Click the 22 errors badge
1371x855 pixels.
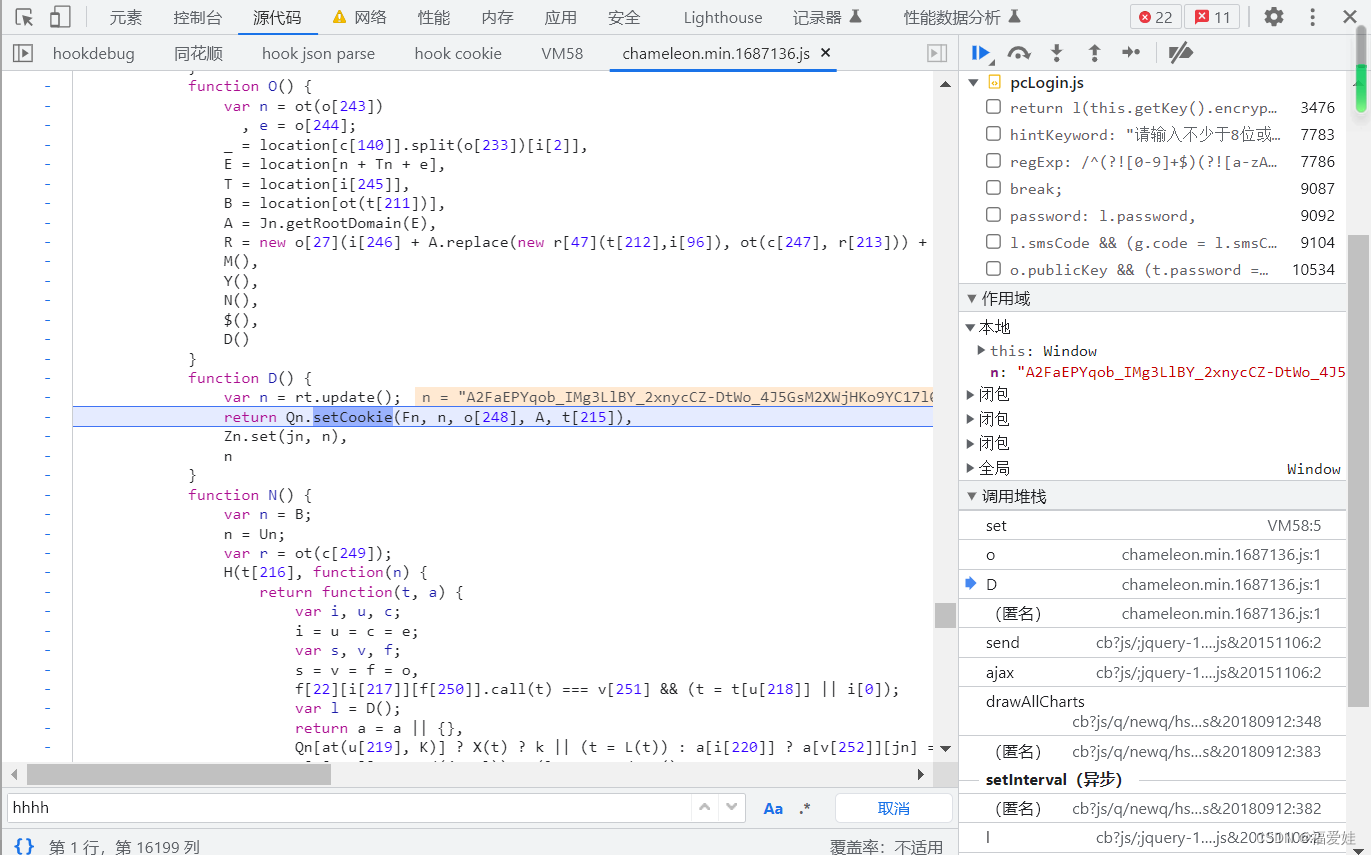point(1155,17)
